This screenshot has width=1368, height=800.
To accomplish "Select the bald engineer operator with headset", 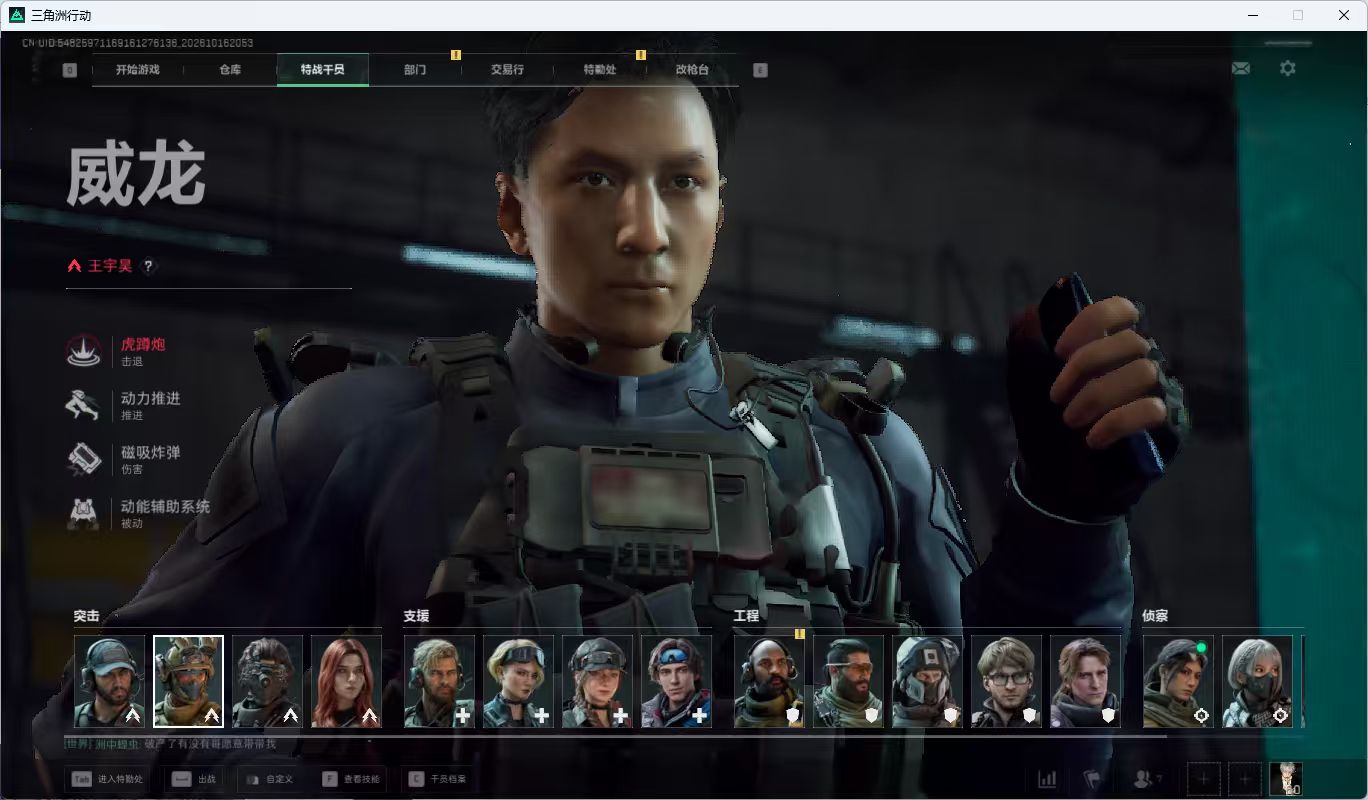I will [x=769, y=681].
